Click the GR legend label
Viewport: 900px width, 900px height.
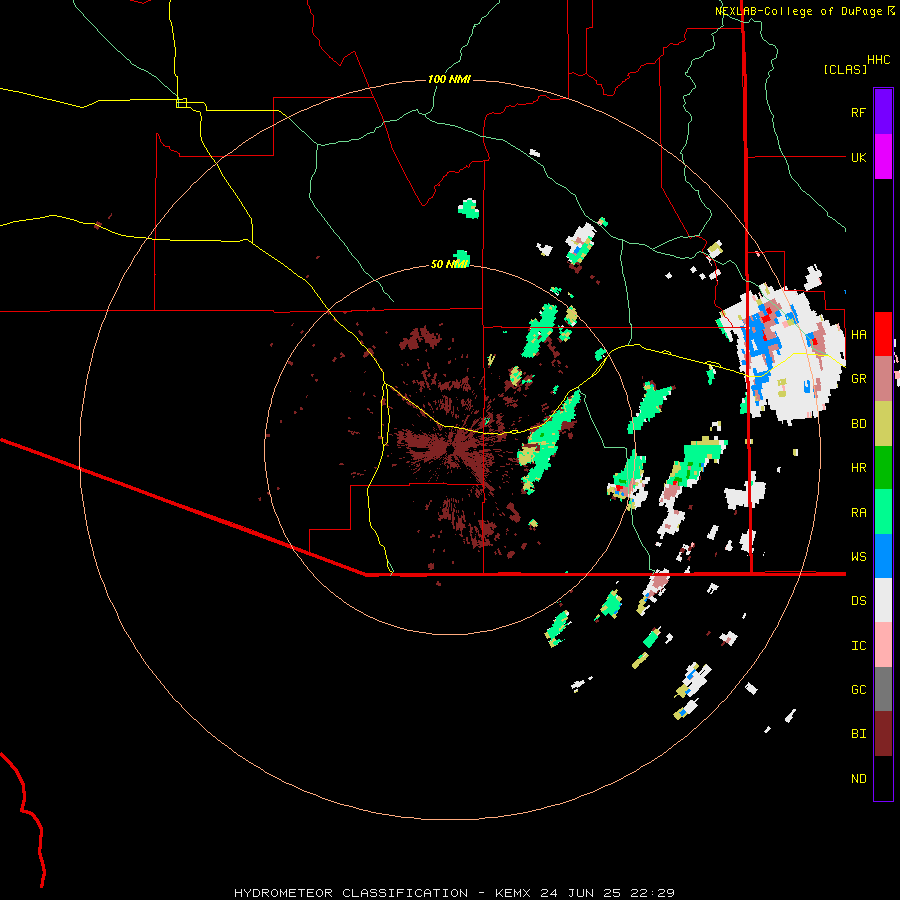click(858, 379)
